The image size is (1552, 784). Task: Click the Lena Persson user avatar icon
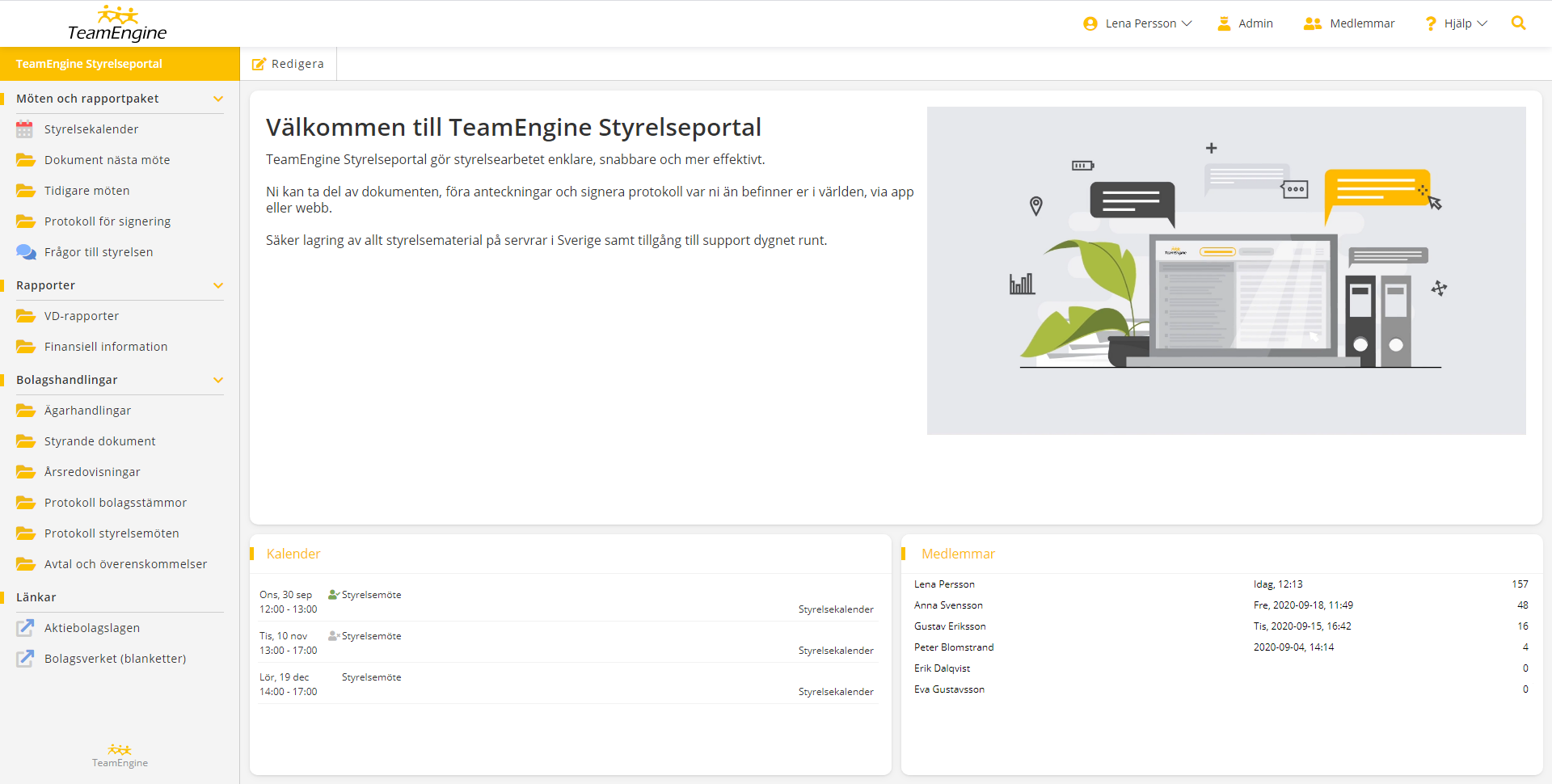tap(1090, 23)
